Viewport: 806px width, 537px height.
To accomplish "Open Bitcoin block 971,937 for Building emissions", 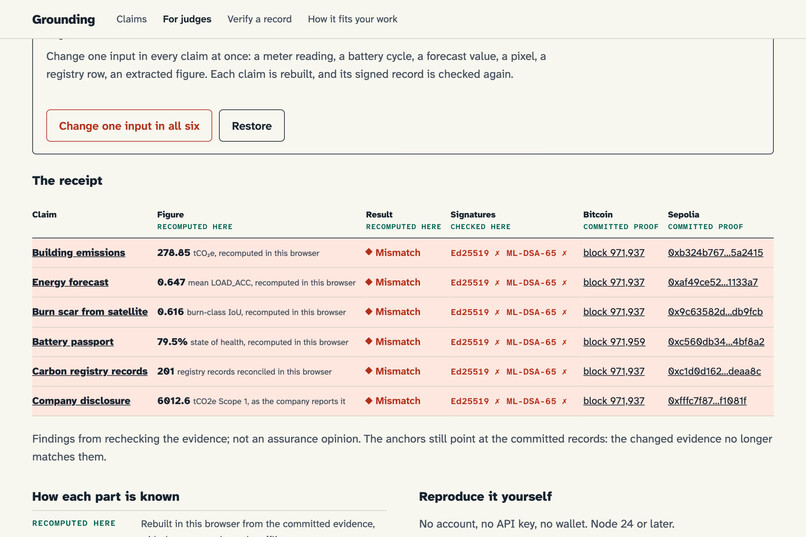I will point(614,252).
